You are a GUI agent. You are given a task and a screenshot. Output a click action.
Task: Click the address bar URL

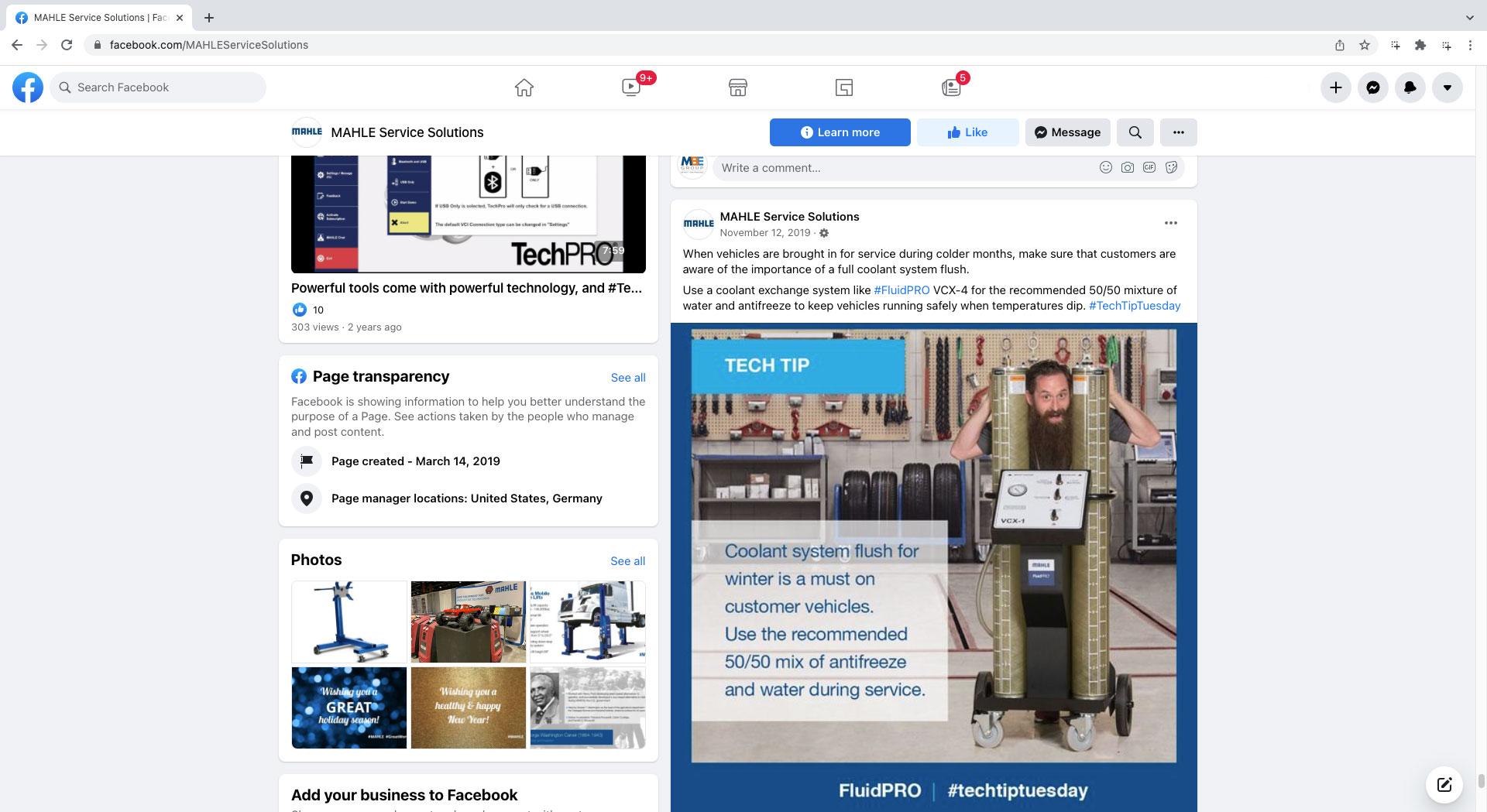click(x=209, y=45)
